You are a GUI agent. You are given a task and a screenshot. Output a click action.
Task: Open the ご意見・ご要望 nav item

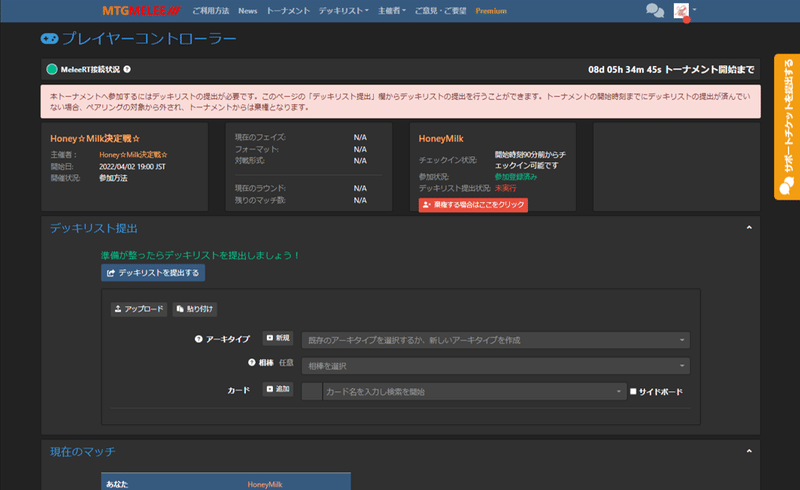440,11
